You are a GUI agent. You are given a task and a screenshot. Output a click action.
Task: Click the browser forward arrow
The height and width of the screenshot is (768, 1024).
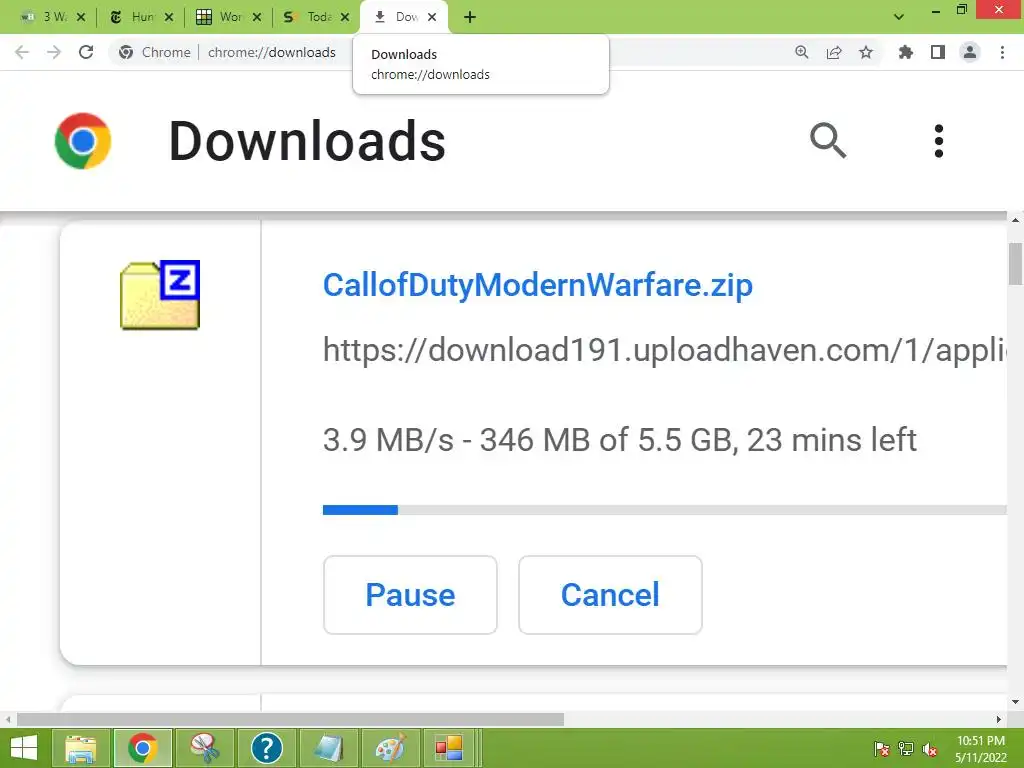[54, 52]
